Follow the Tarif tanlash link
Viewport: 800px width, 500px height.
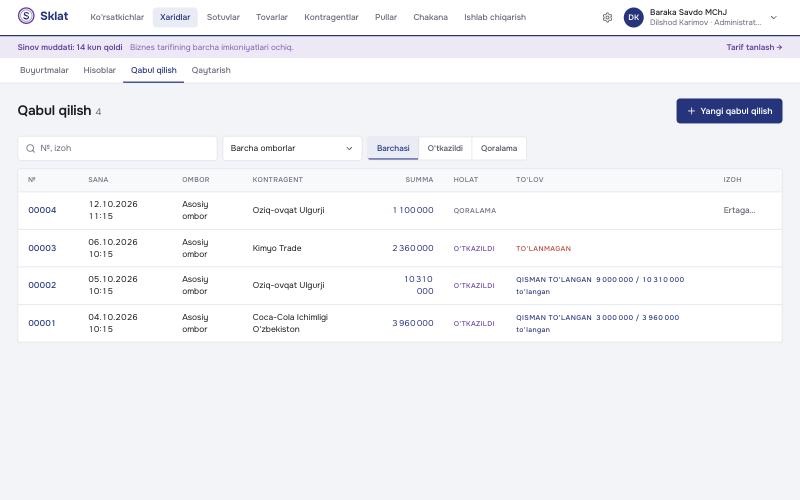pyautogui.click(x=754, y=47)
